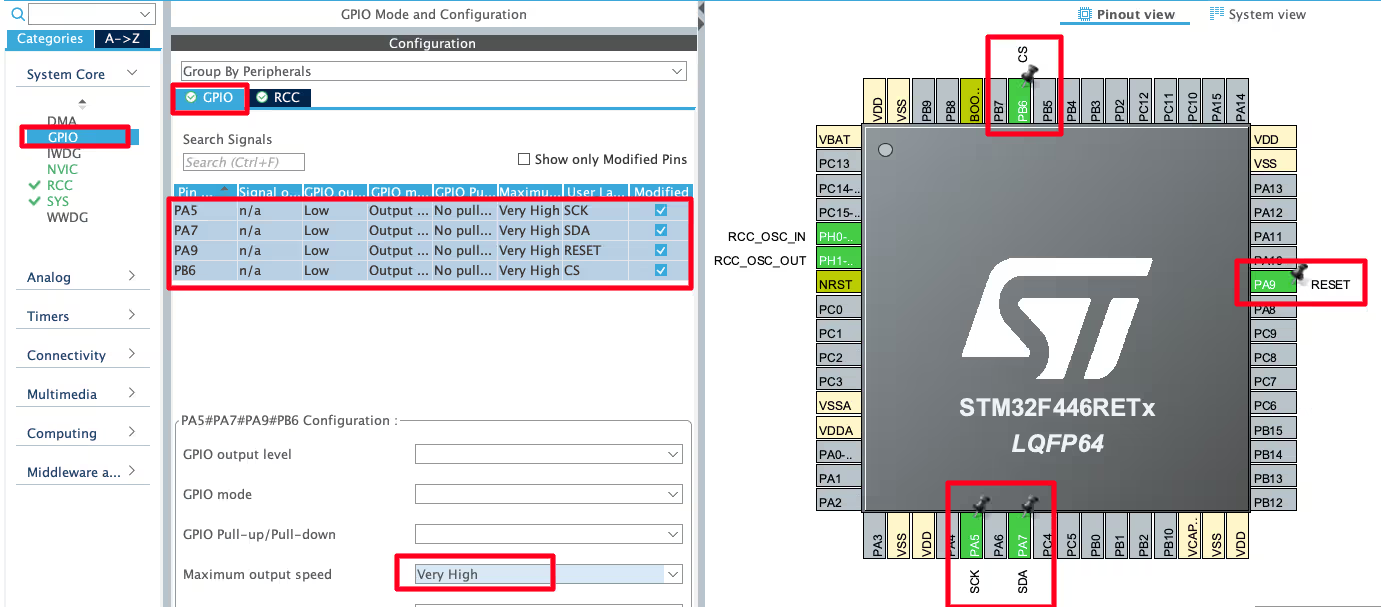Select NVIC under System Core

click(x=64, y=169)
